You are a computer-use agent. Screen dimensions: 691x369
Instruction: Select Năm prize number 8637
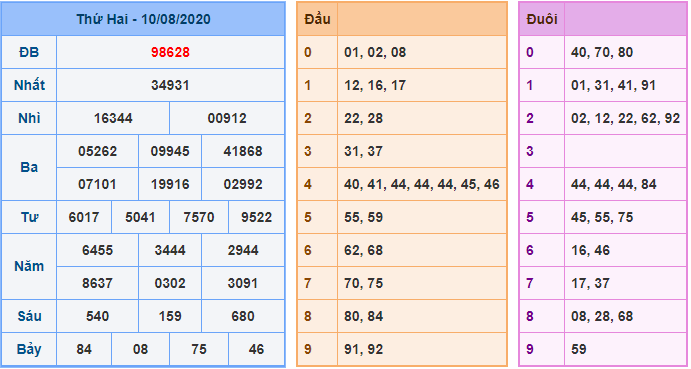[x=97, y=283]
